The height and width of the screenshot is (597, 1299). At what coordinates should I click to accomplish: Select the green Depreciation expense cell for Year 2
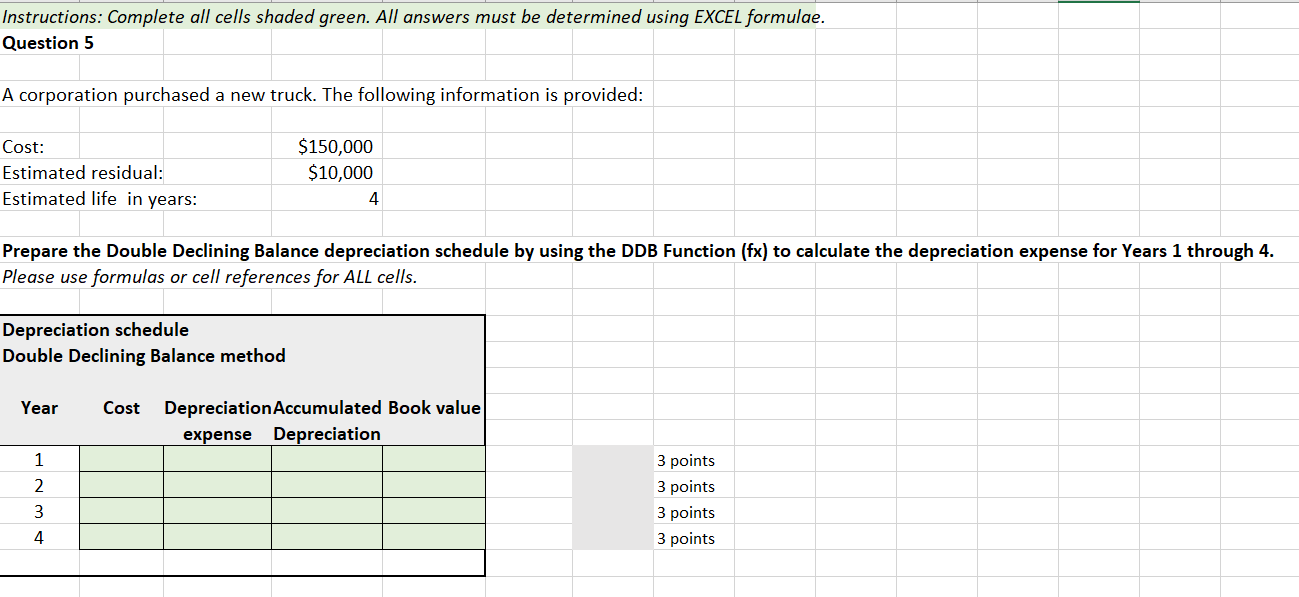217,486
